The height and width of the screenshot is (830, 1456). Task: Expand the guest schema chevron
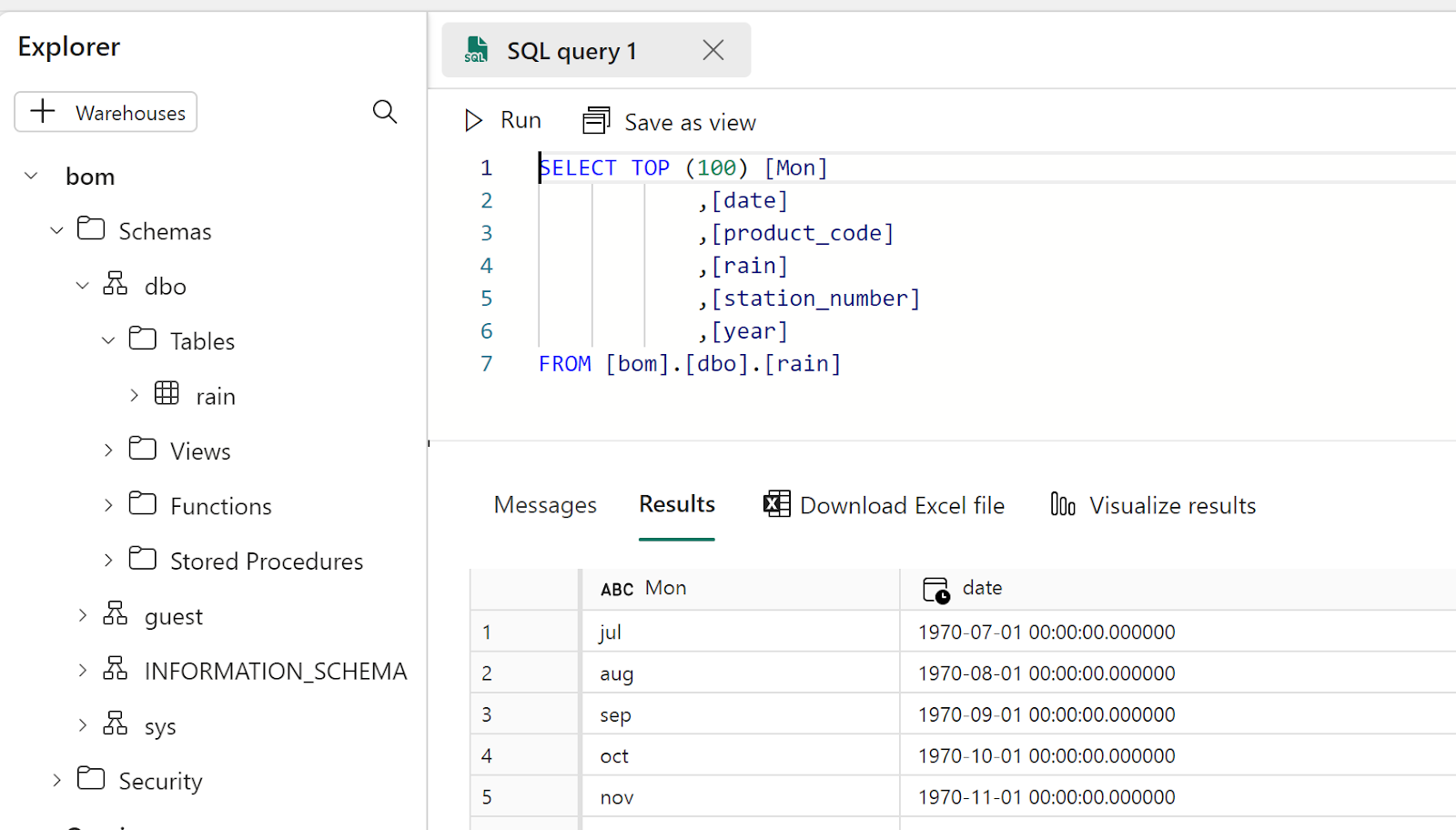82,615
